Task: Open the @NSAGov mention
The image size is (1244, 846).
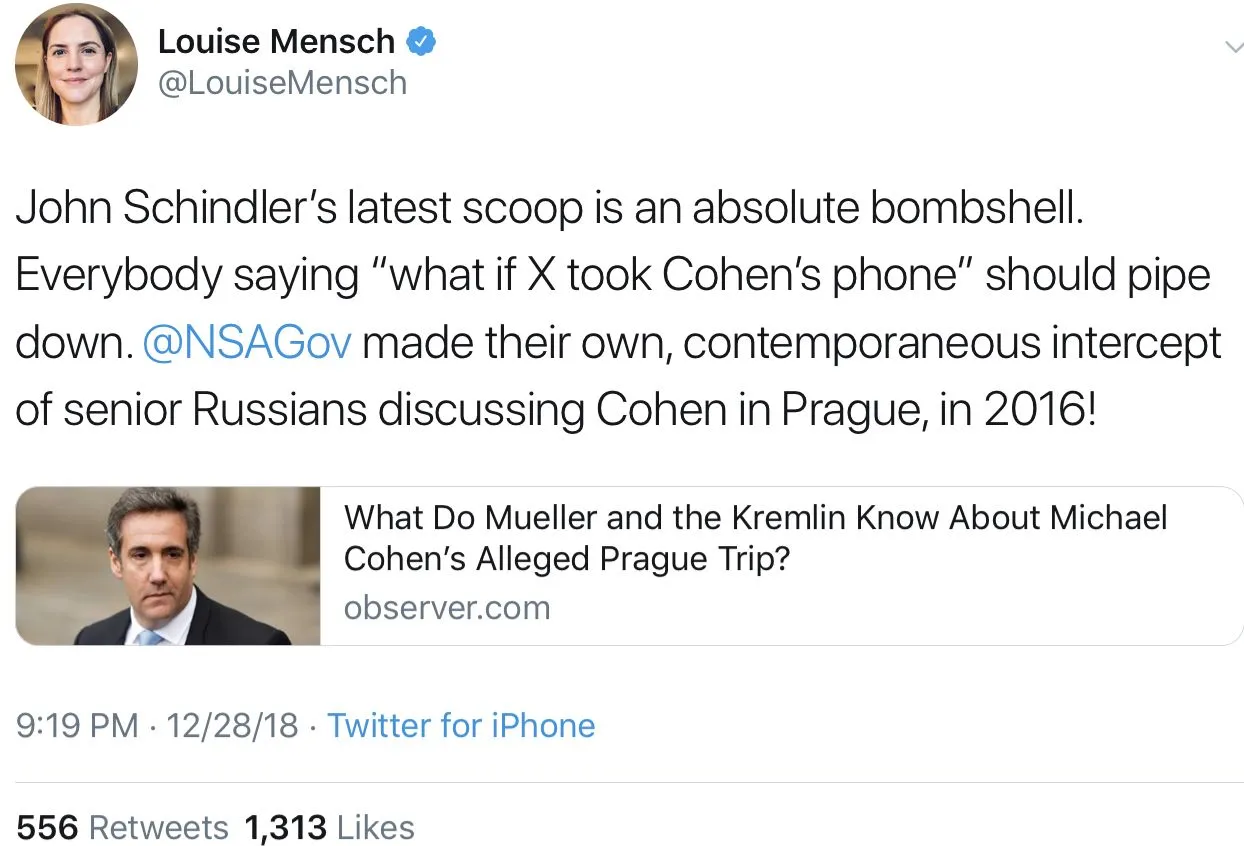Action: pyautogui.click(x=247, y=343)
